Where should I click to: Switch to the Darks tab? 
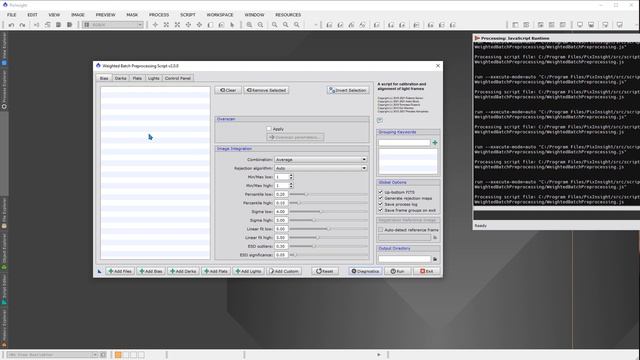pyautogui.click(x=120, y=78)
